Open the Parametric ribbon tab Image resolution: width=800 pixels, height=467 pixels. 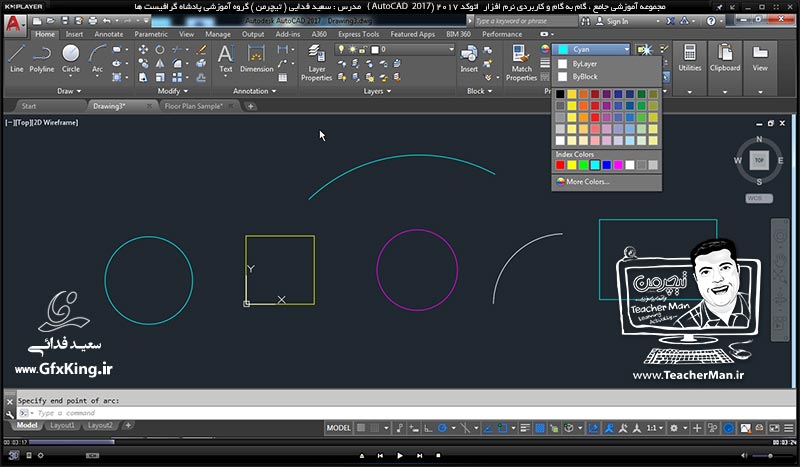point(151,34)
